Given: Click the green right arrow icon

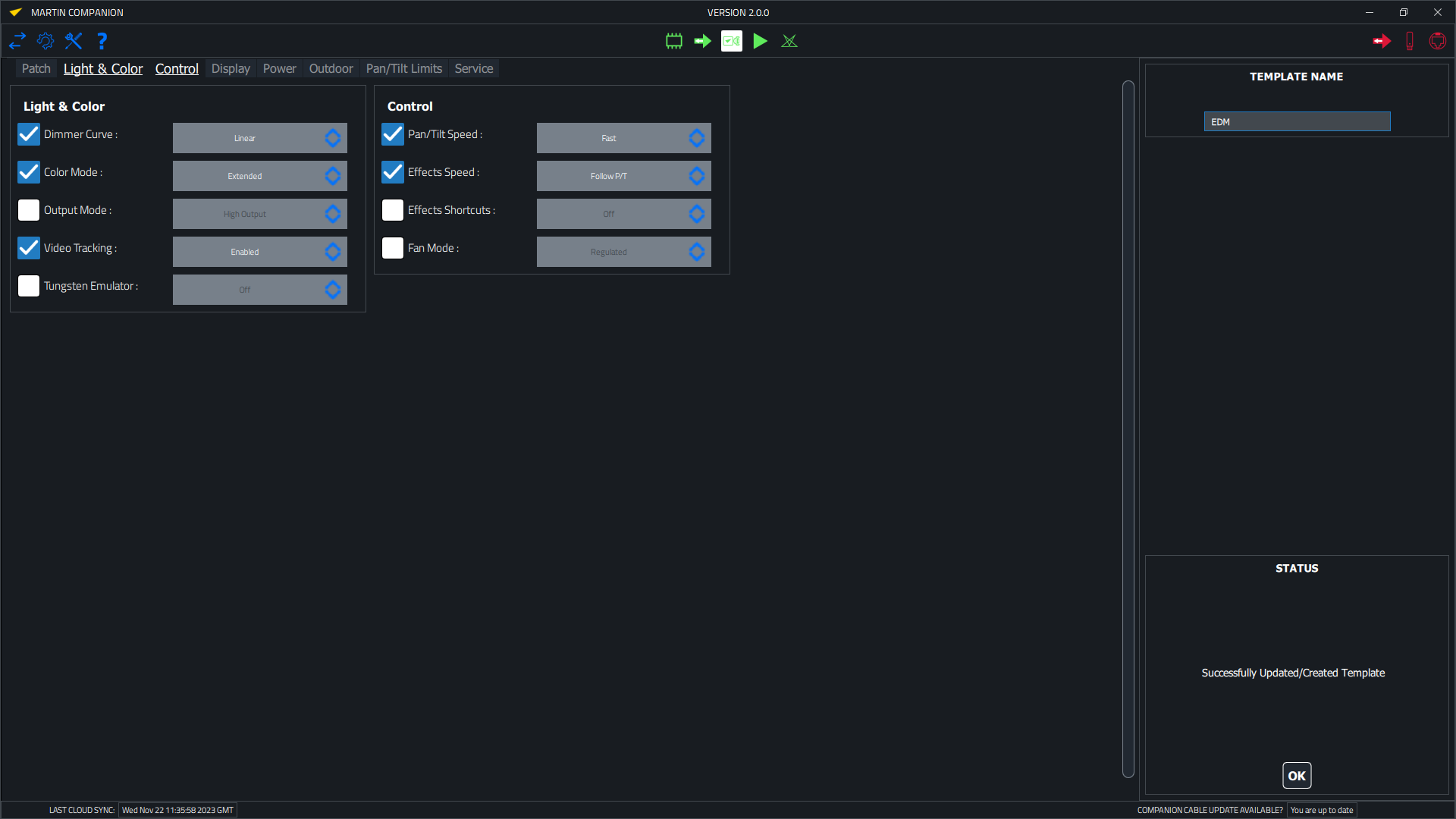Looking at the screenshot, I should pos(702,41).
